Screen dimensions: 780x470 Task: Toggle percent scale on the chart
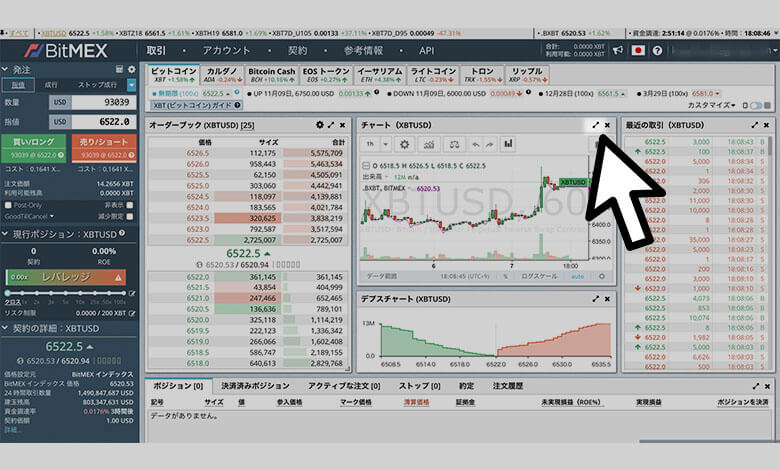click(x=505, y=276)
